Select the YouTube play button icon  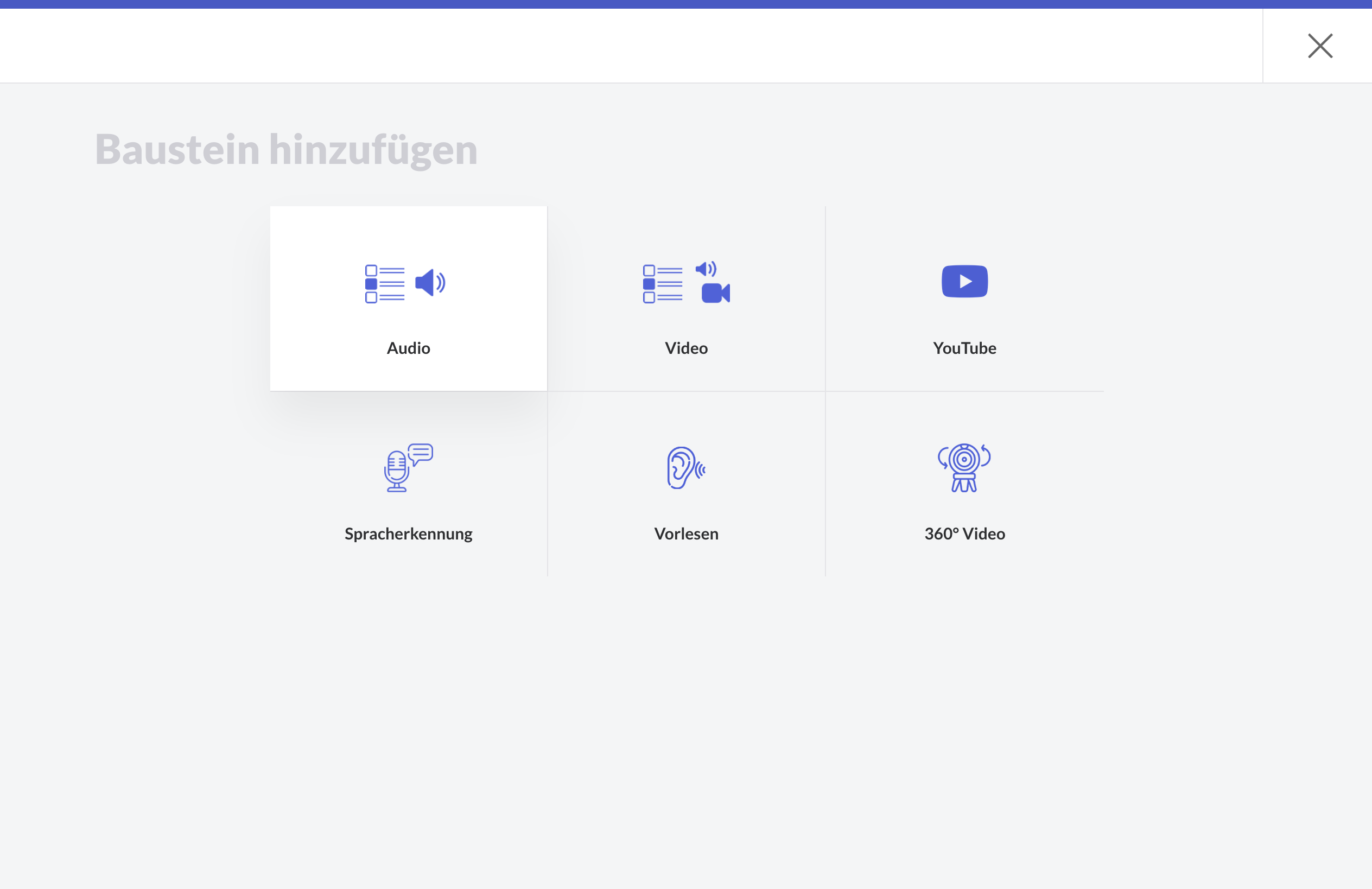coord(964,281)
